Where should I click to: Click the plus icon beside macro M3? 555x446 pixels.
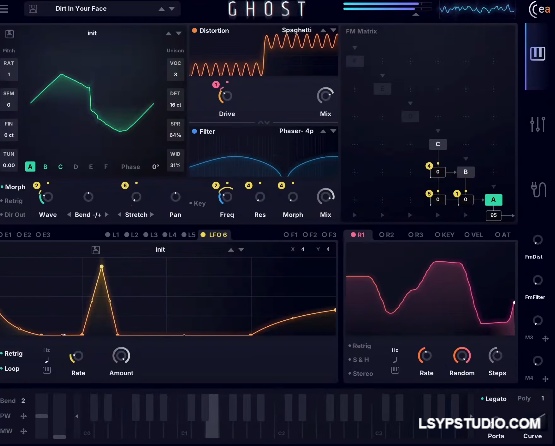tap(545, 339)
